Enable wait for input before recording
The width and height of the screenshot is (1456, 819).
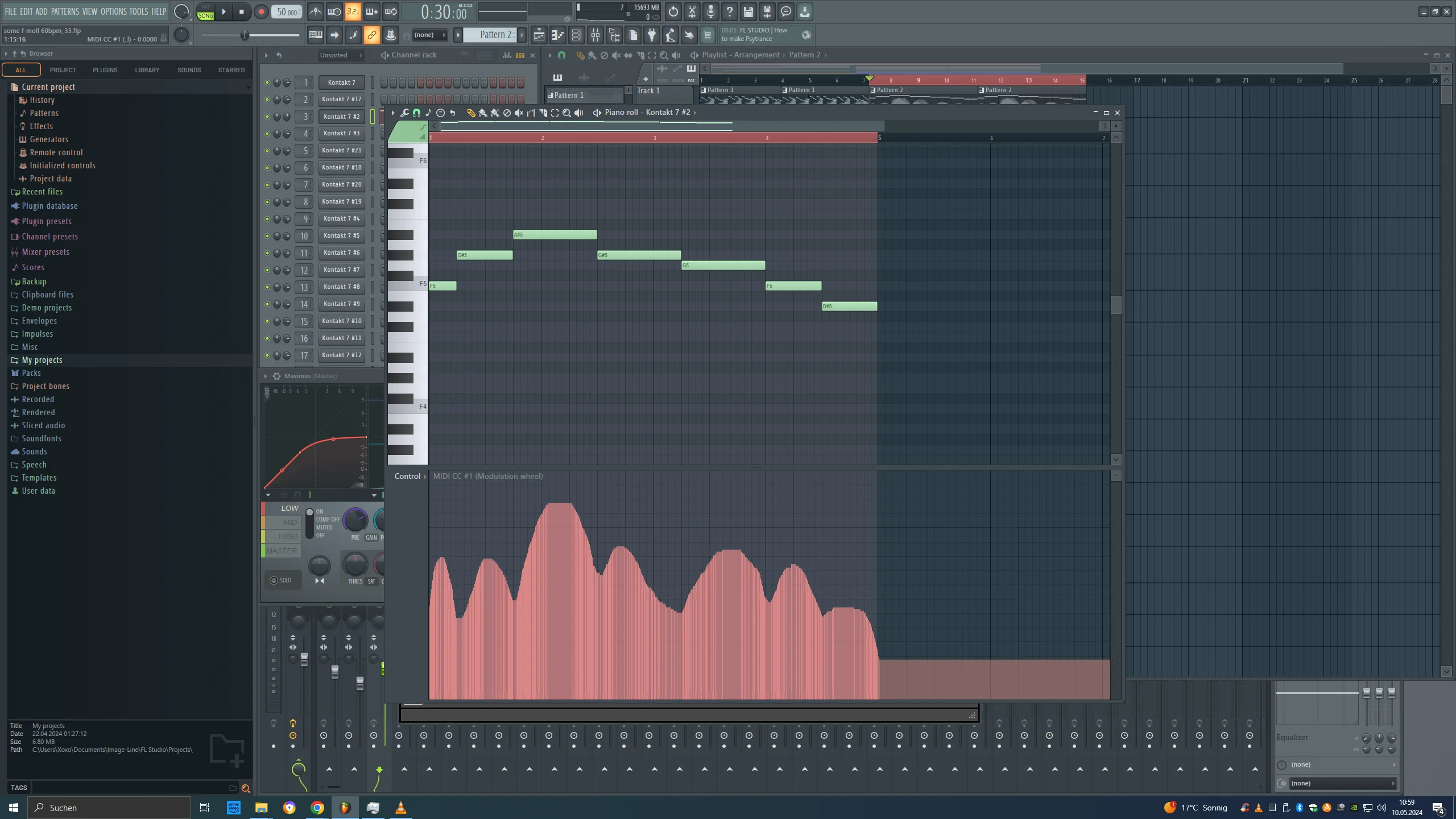coord(334,11)
